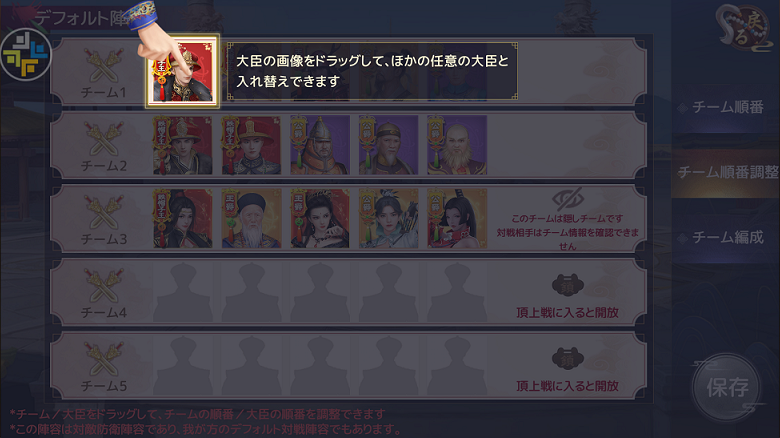Click the 保存 save button
Screen dimensions: 780x438
coord(727,387)
